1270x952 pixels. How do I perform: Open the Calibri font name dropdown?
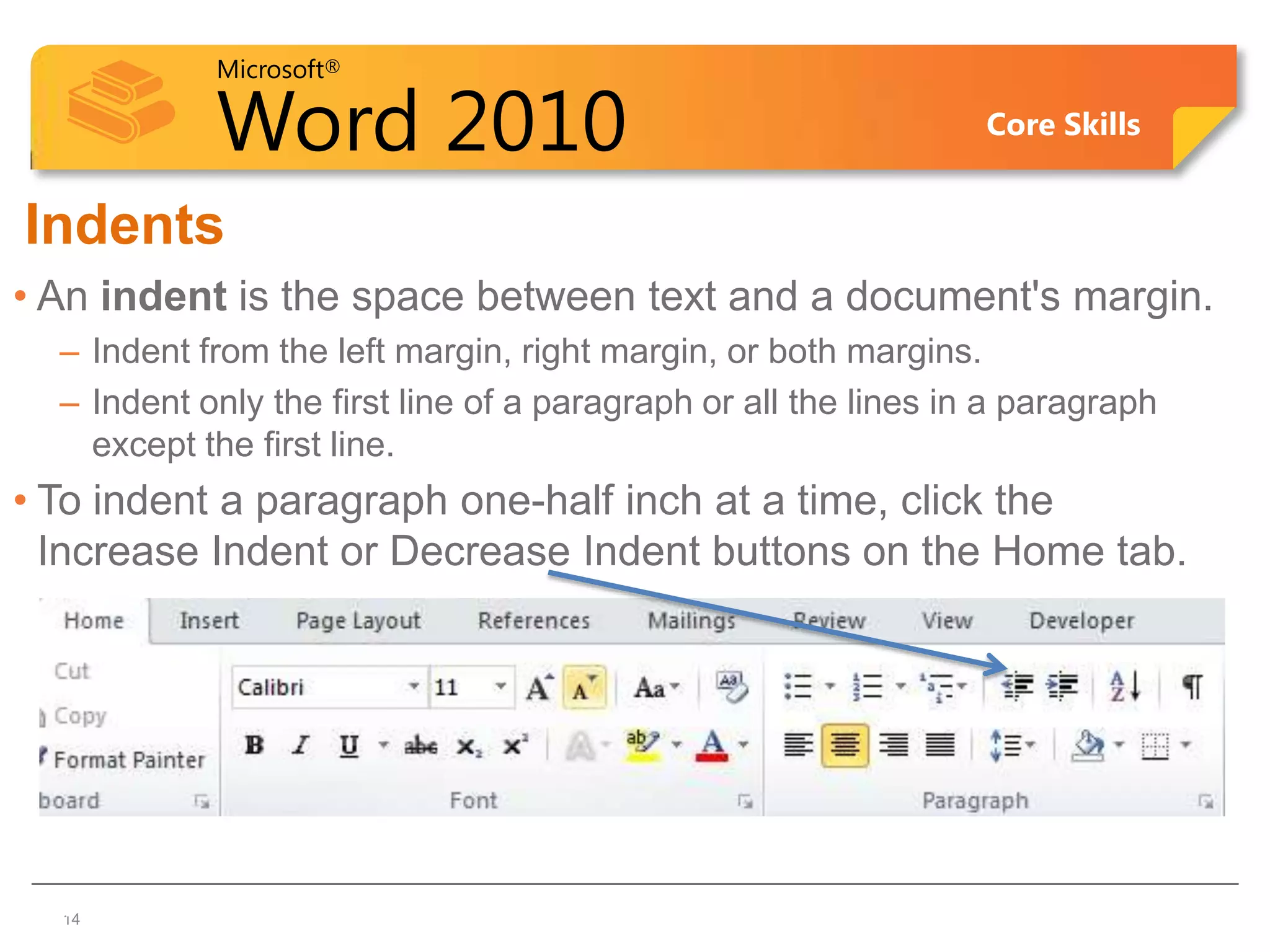[x=414, y=686]
